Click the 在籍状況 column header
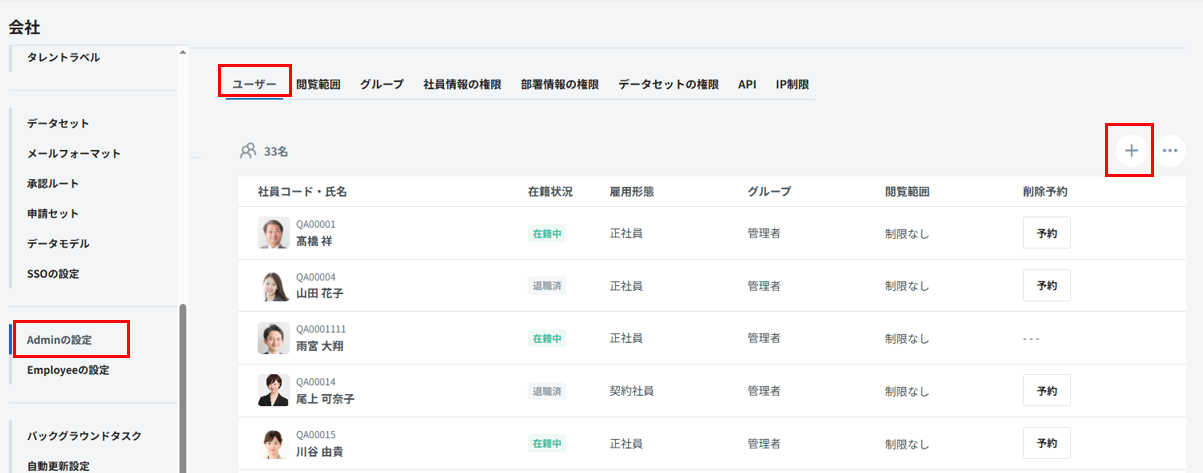1203x473 pixels. click(550, 192)
